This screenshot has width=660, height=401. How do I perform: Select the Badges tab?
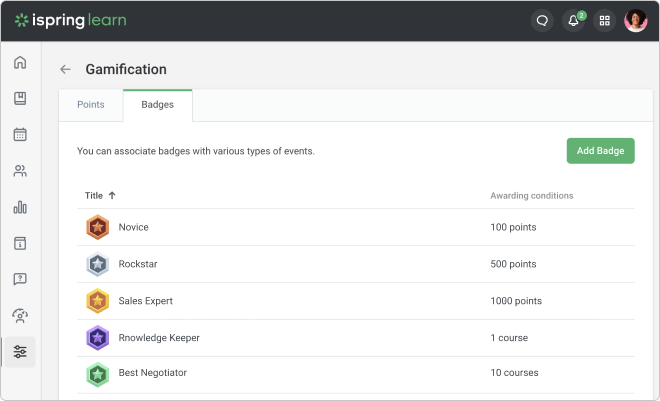158,104
